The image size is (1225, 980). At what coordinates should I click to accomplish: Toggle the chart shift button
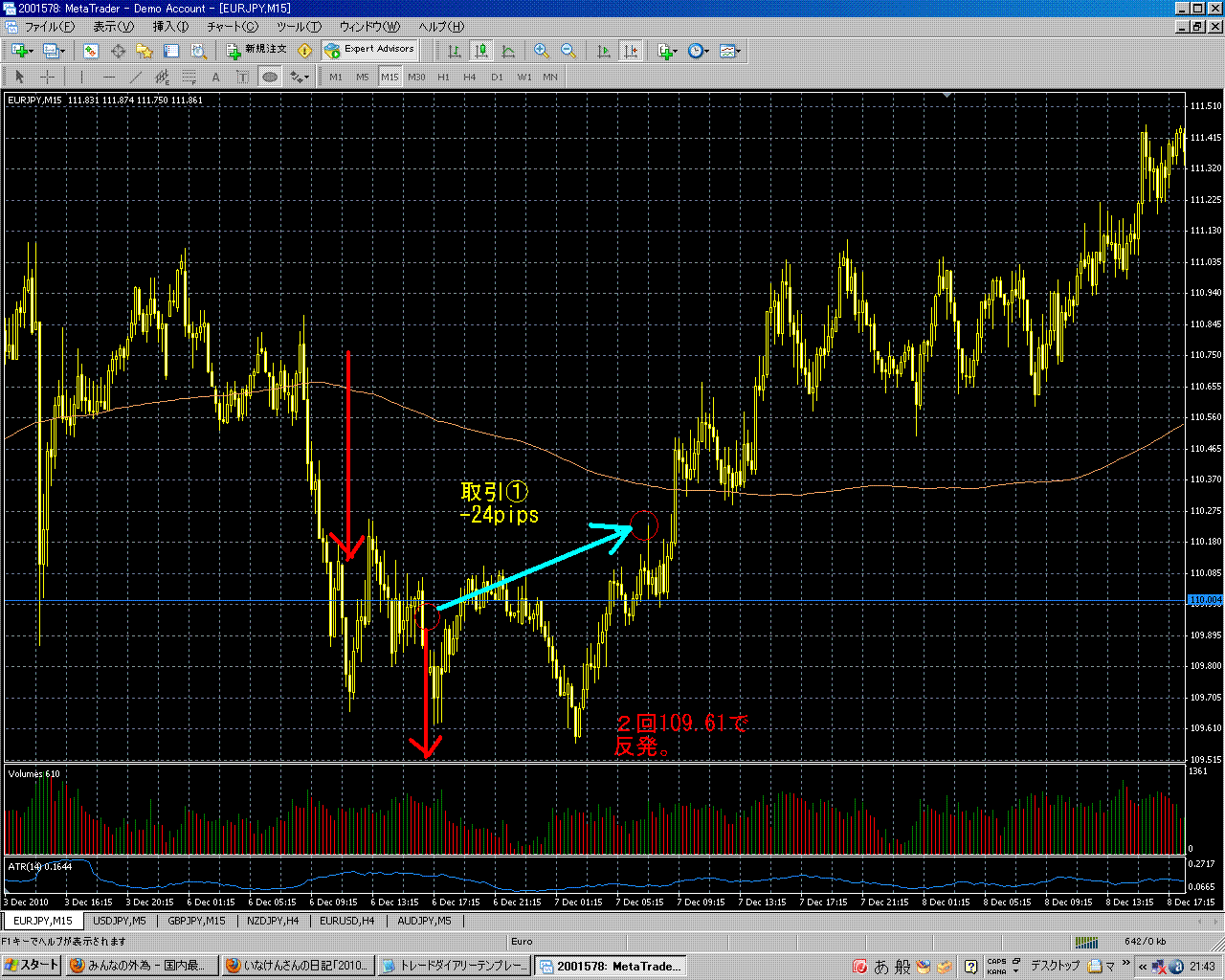(x=630, y=51)
